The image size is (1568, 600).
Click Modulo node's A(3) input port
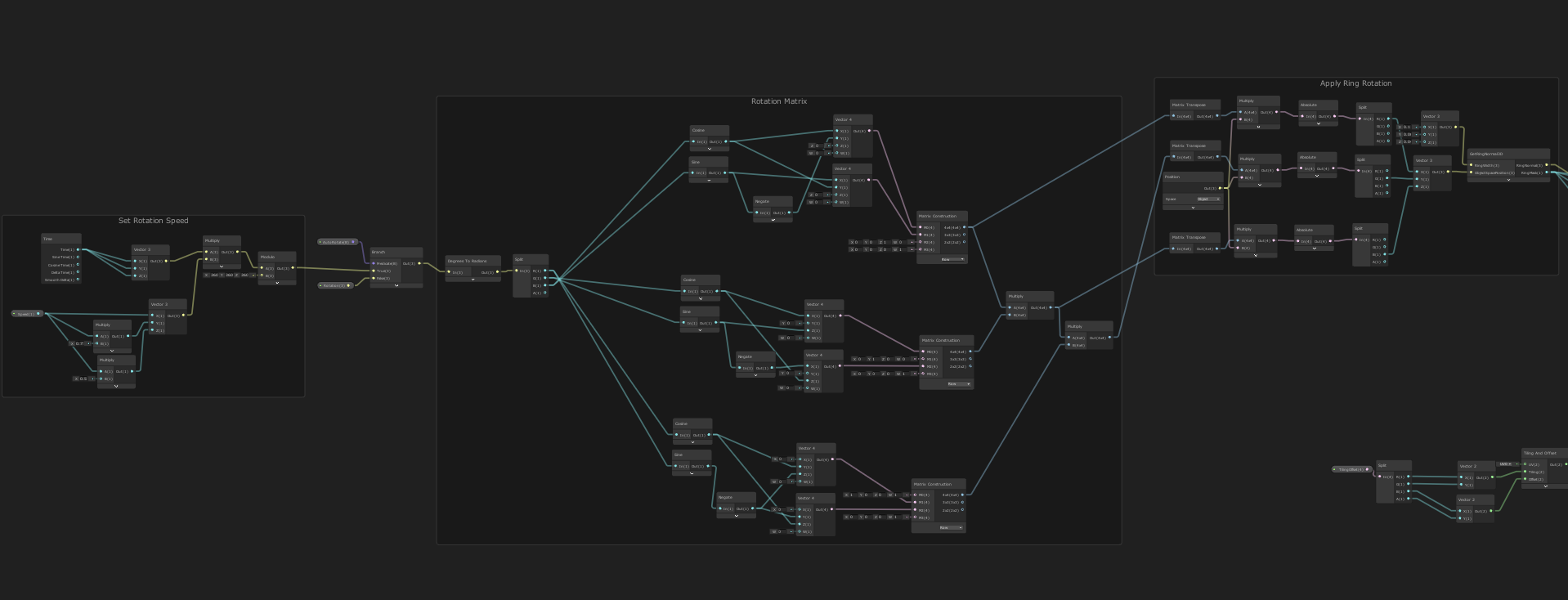point(262,268)
